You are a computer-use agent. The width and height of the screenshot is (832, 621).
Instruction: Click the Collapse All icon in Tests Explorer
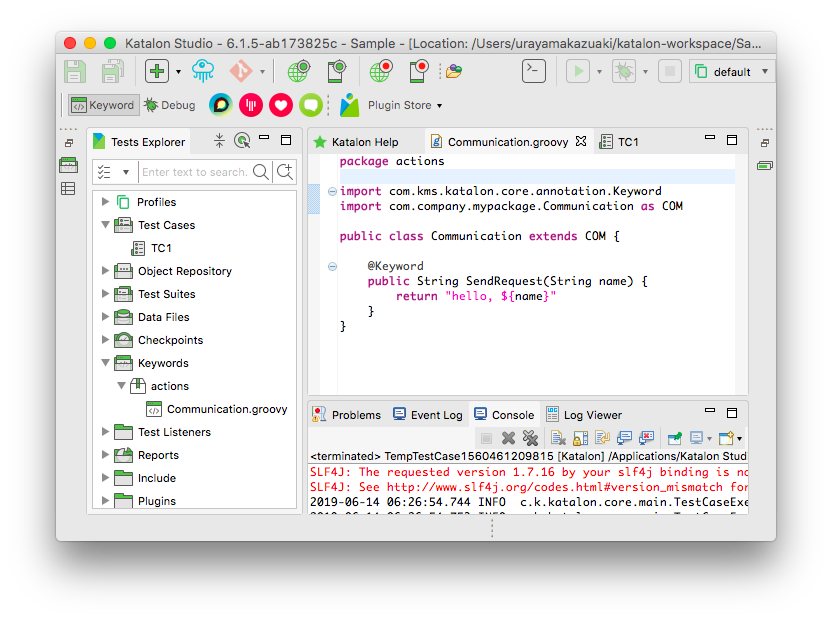click(x=219, y=141)
